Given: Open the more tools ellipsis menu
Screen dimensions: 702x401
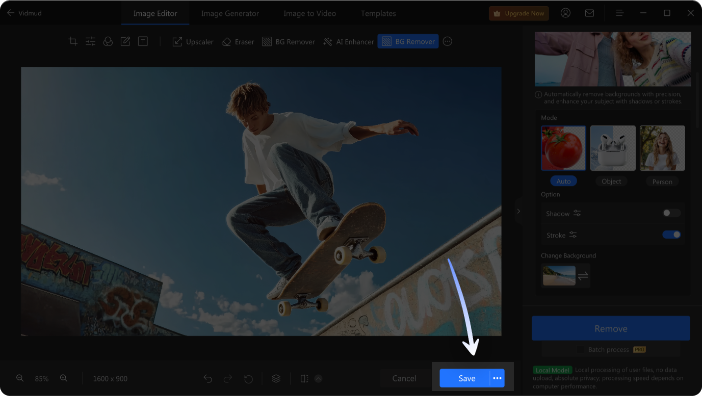Looking at the screenshot, I should [447, 42].
